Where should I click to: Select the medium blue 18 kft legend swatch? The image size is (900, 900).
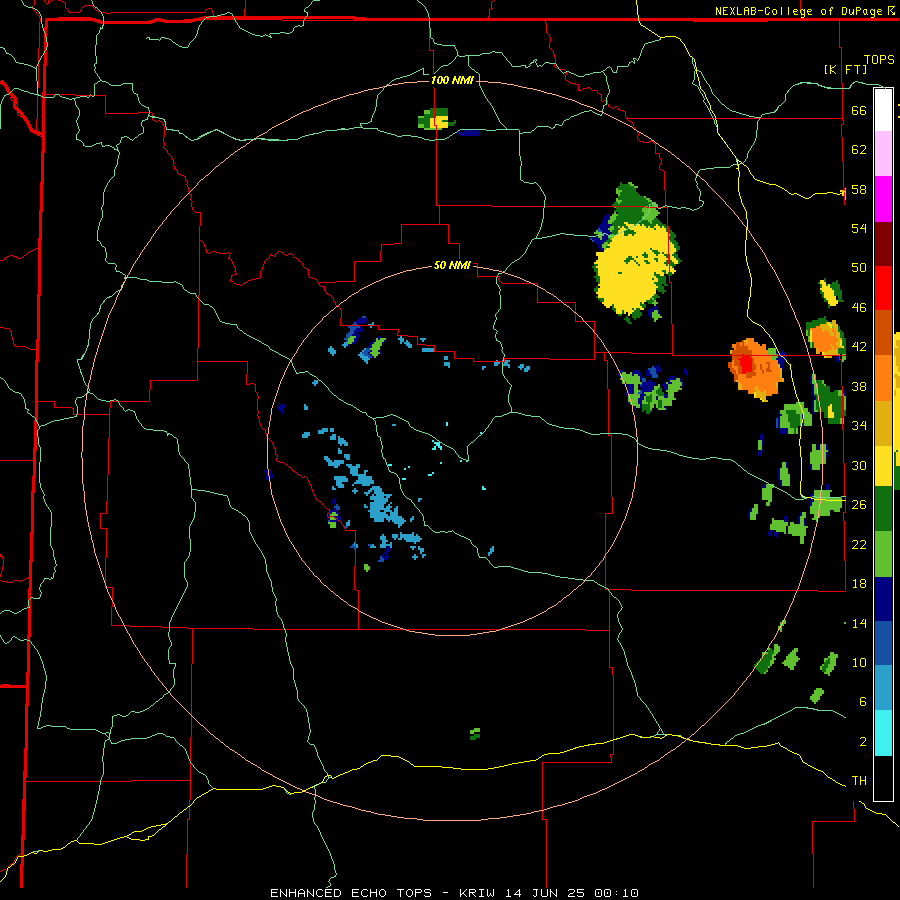[883, 643]
